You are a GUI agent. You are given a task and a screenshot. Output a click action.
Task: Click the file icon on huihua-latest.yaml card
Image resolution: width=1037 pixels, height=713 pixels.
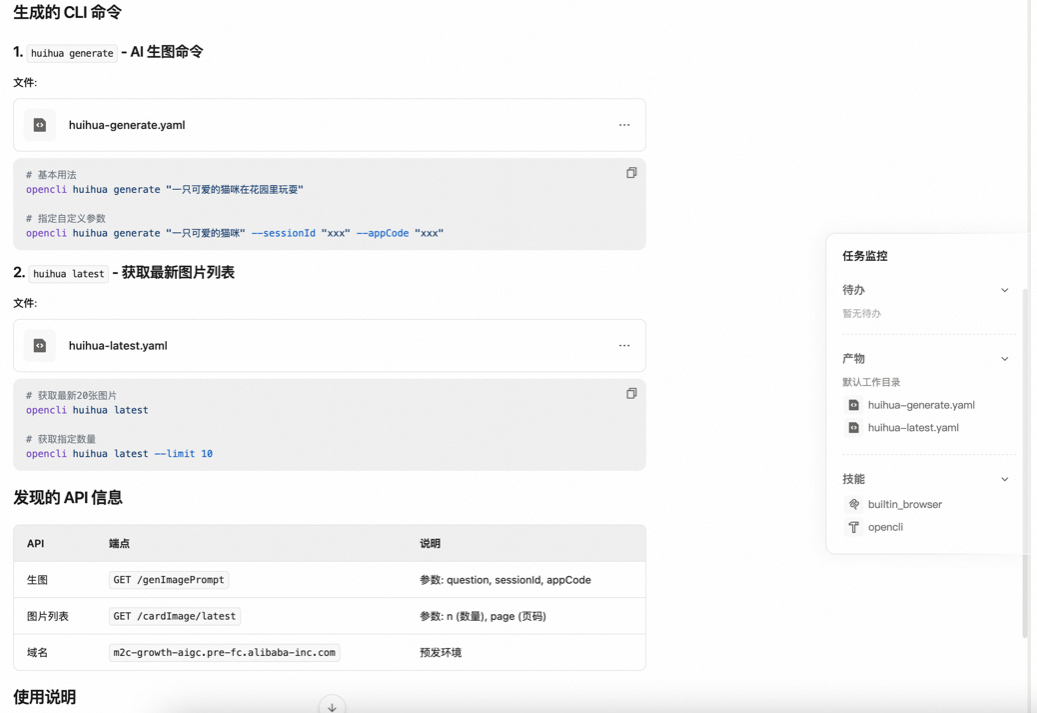coord(39,345)
